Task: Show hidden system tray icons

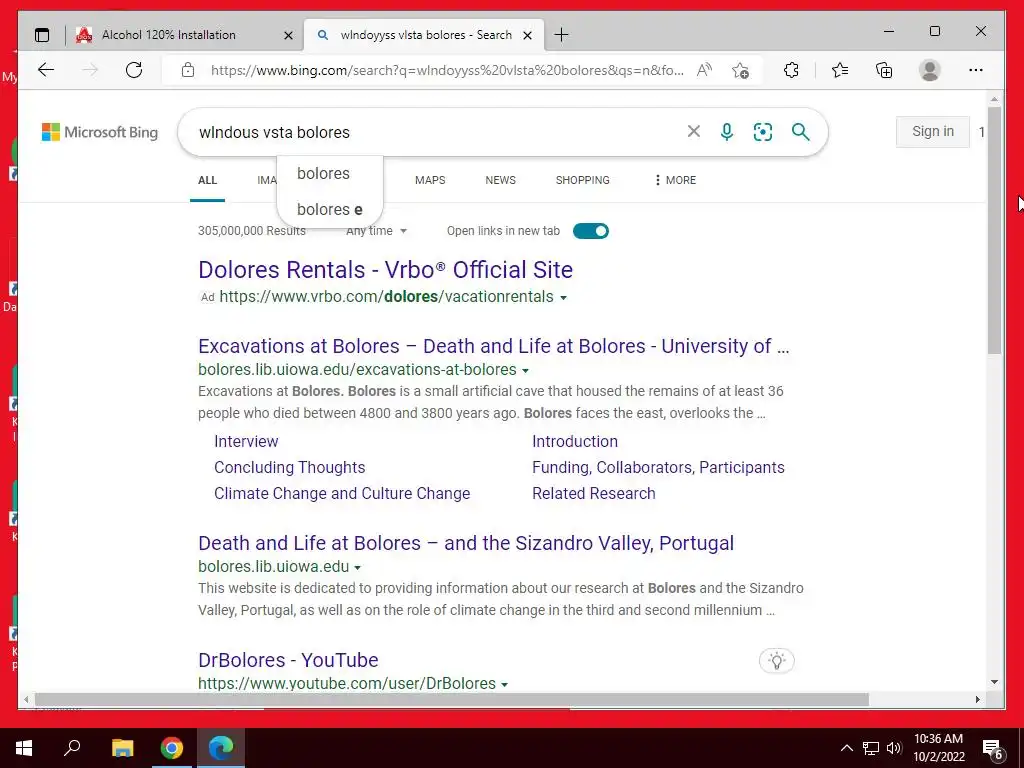Action: point(846,748)
